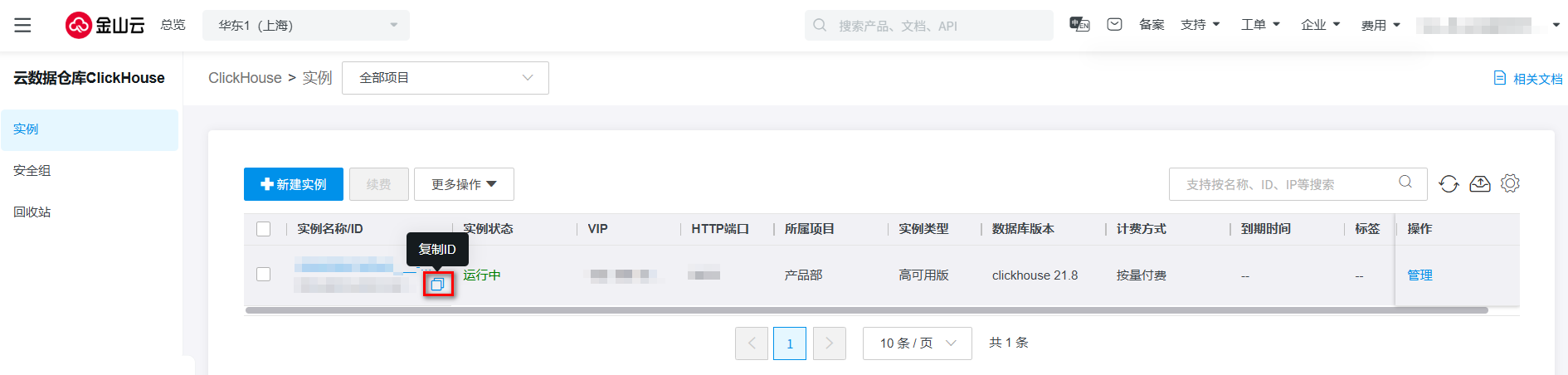Go to previous page arrow
The width and height of the screenshot is (1568, 375).
click(752, 343)
